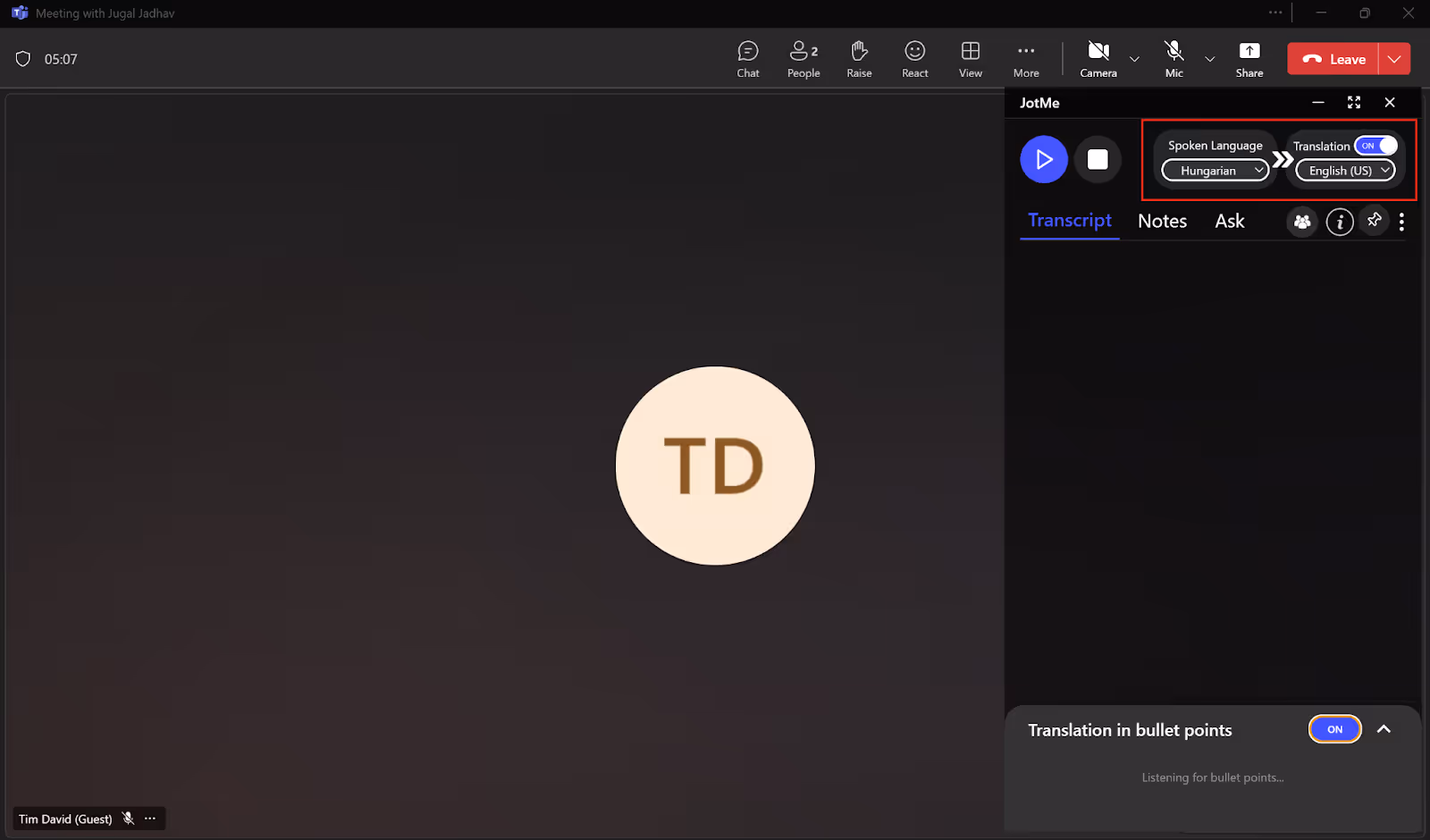Image resolution: width=1430 pixels, height=840 pixels.
Task: Click the JotMe panel title
Action: pos(1039,103)
